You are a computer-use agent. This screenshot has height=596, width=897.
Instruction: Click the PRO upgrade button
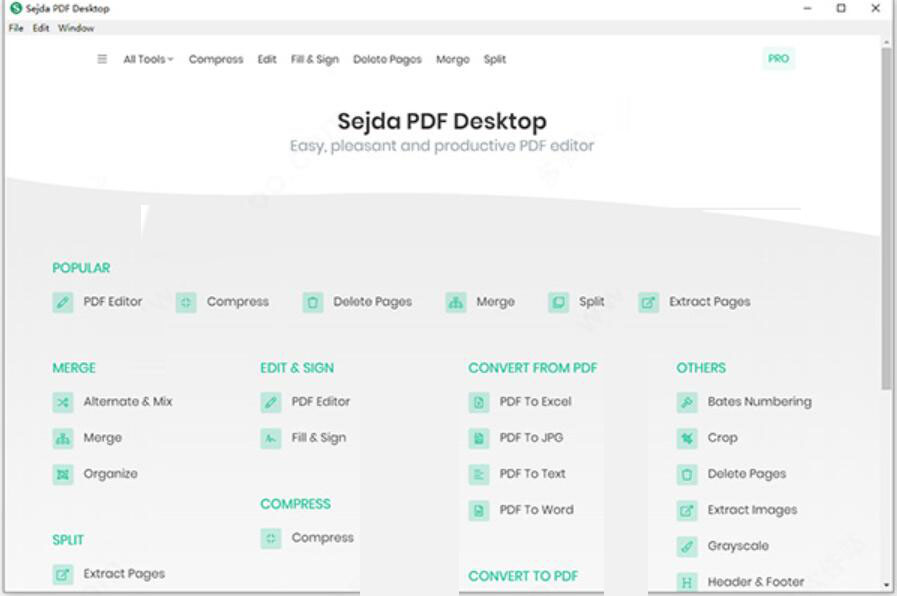tap(778, 58)
